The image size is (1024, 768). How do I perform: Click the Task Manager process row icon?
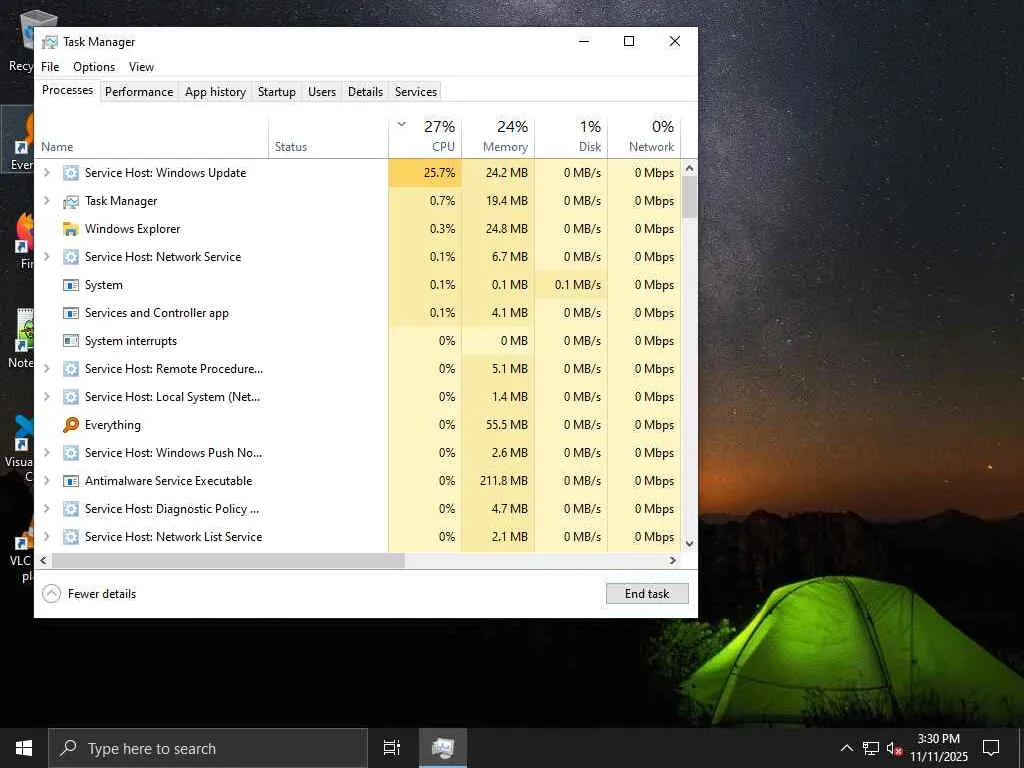click(71, 201)
